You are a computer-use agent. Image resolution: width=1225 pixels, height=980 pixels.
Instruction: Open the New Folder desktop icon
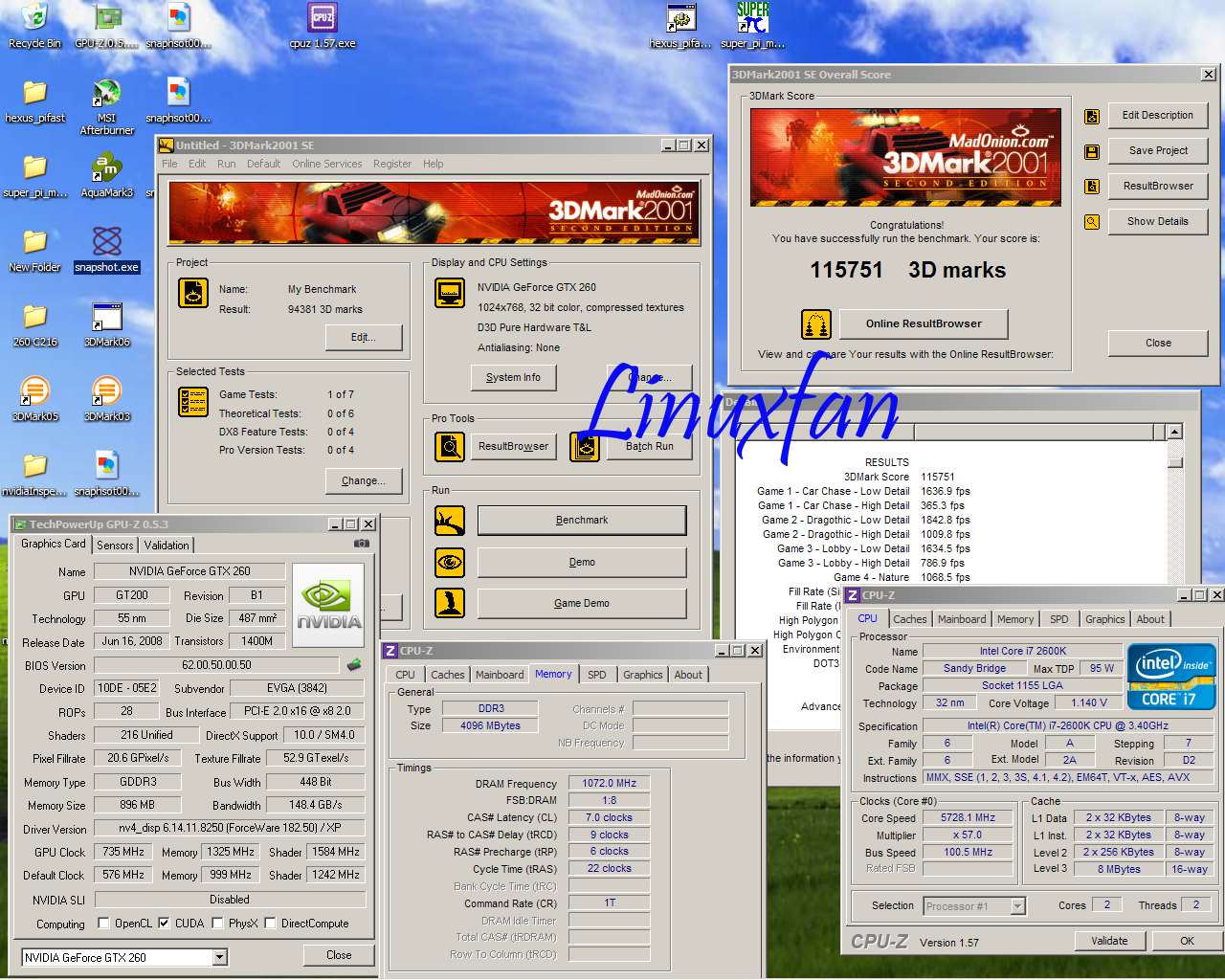coord(35,250)
